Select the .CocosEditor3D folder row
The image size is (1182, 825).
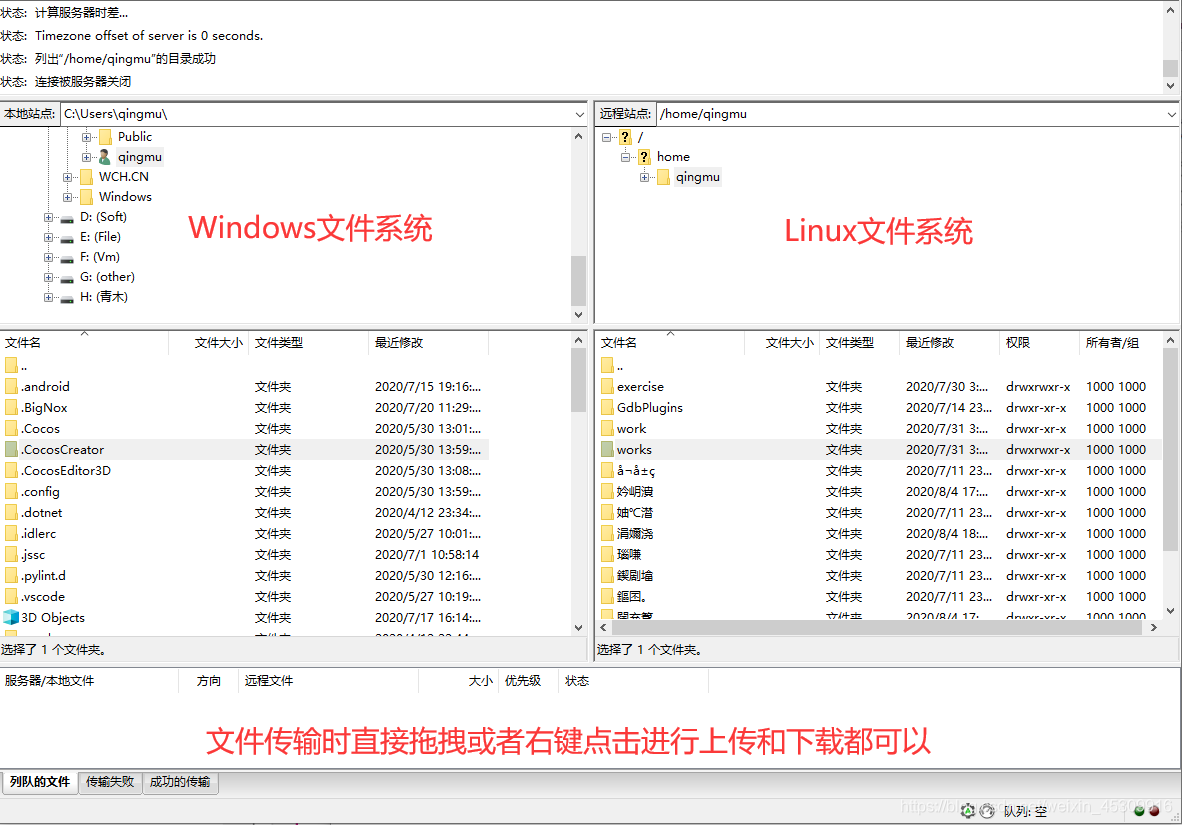point(244,471)
